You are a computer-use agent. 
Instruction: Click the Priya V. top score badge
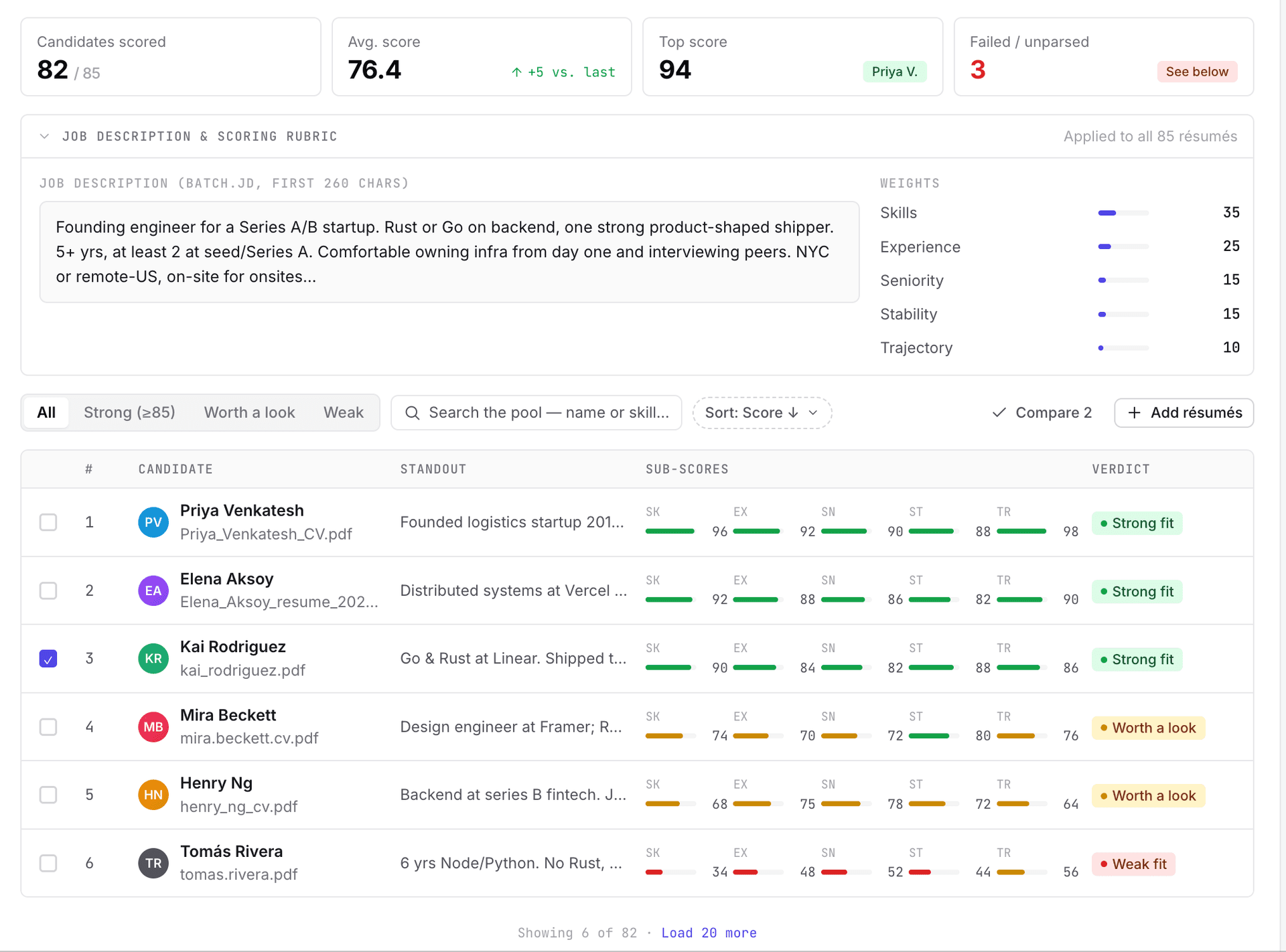894,72
